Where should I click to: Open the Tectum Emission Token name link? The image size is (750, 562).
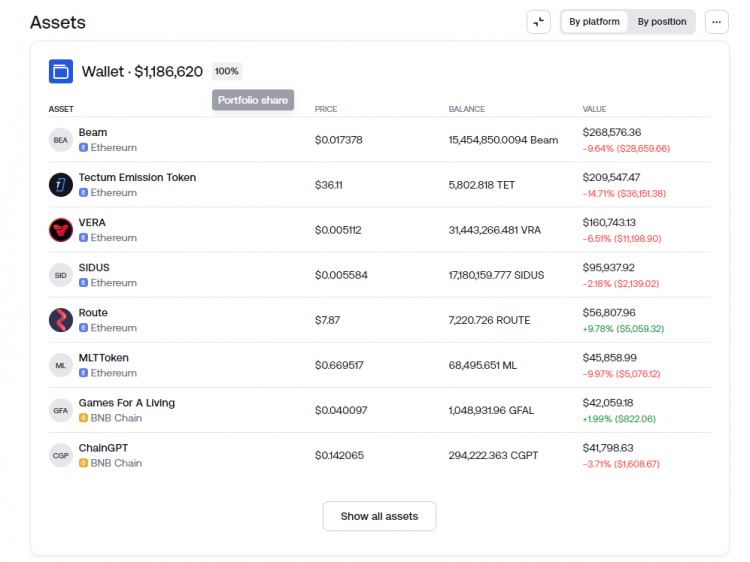point(137,177)
